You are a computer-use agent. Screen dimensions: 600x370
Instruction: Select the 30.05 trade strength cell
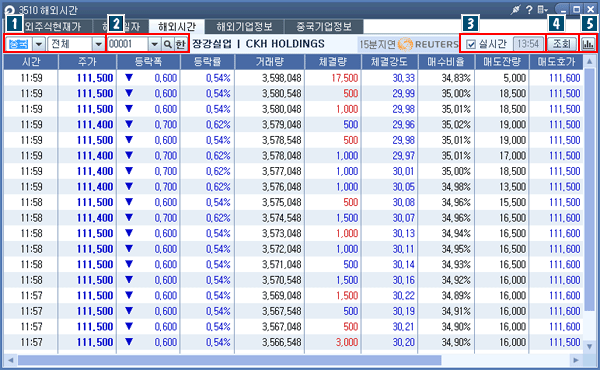[x=390, y=187]
